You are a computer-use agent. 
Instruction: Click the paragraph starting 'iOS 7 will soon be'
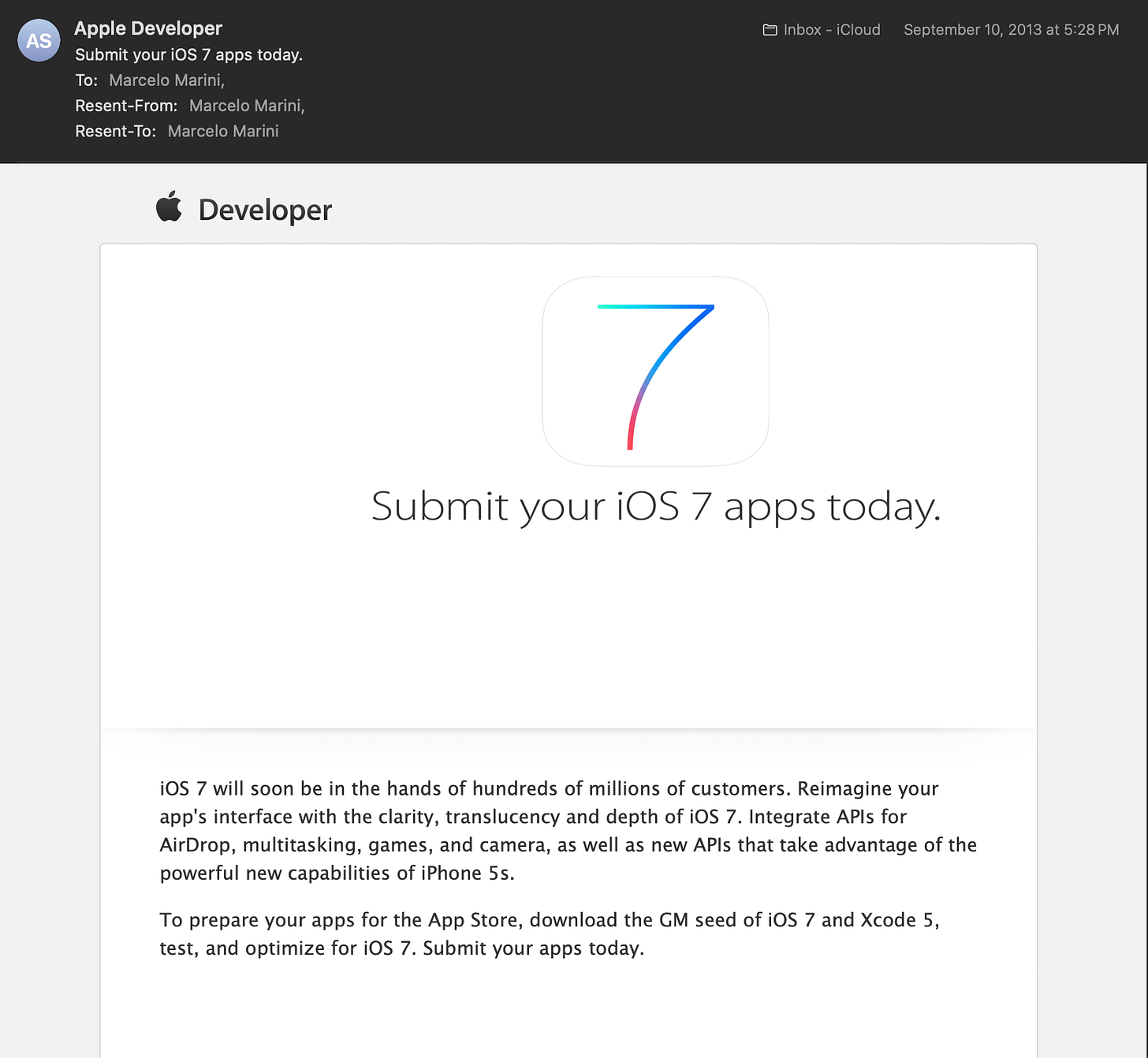pos(568,831)
